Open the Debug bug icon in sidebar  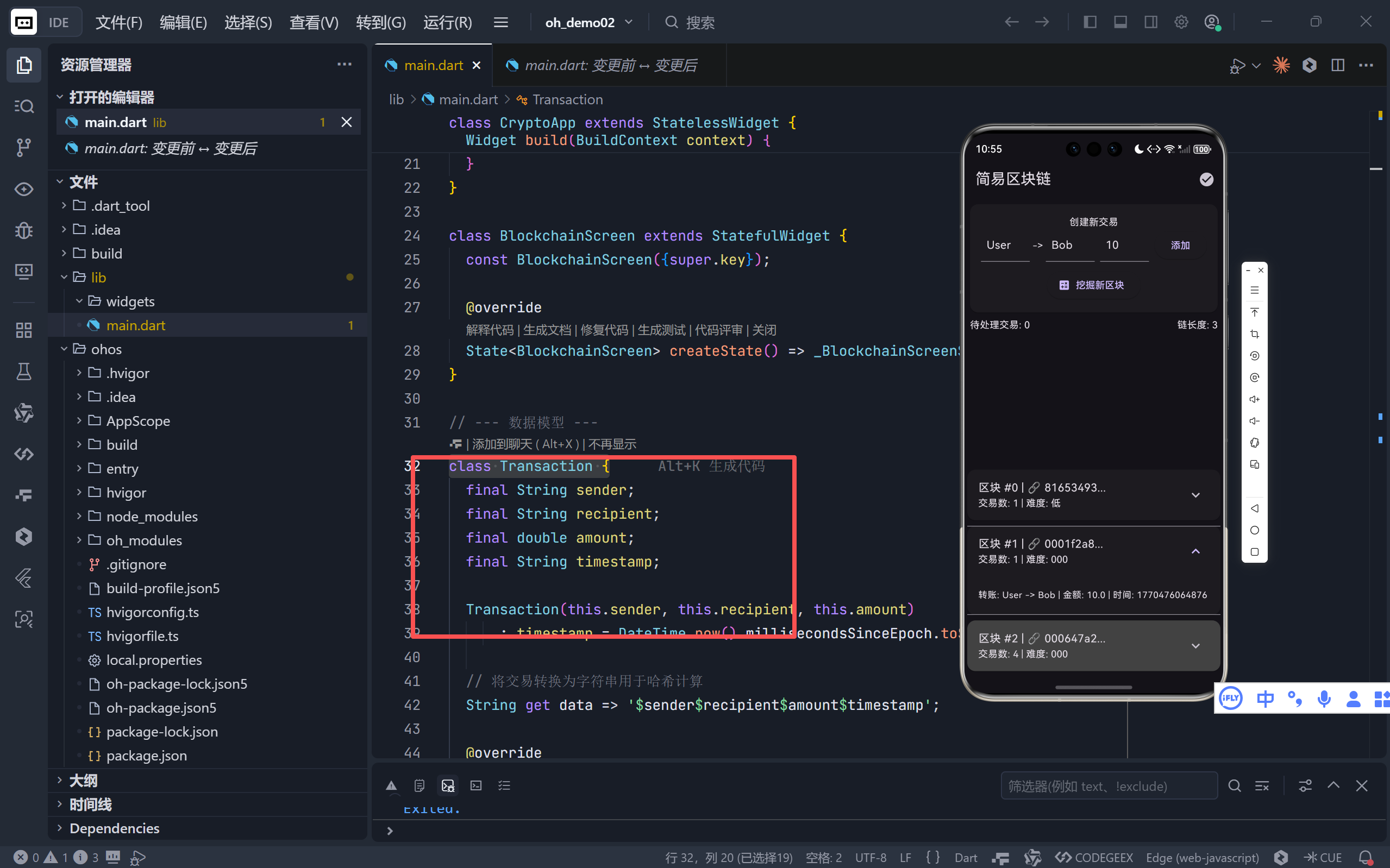coord(23,231)
